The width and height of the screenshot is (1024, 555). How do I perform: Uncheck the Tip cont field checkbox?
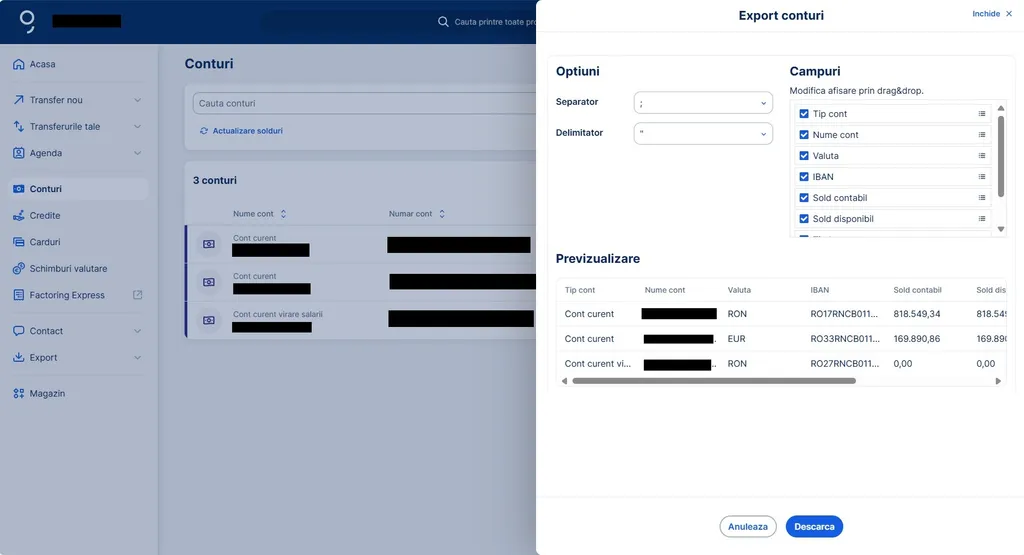[x=804, y=114]
